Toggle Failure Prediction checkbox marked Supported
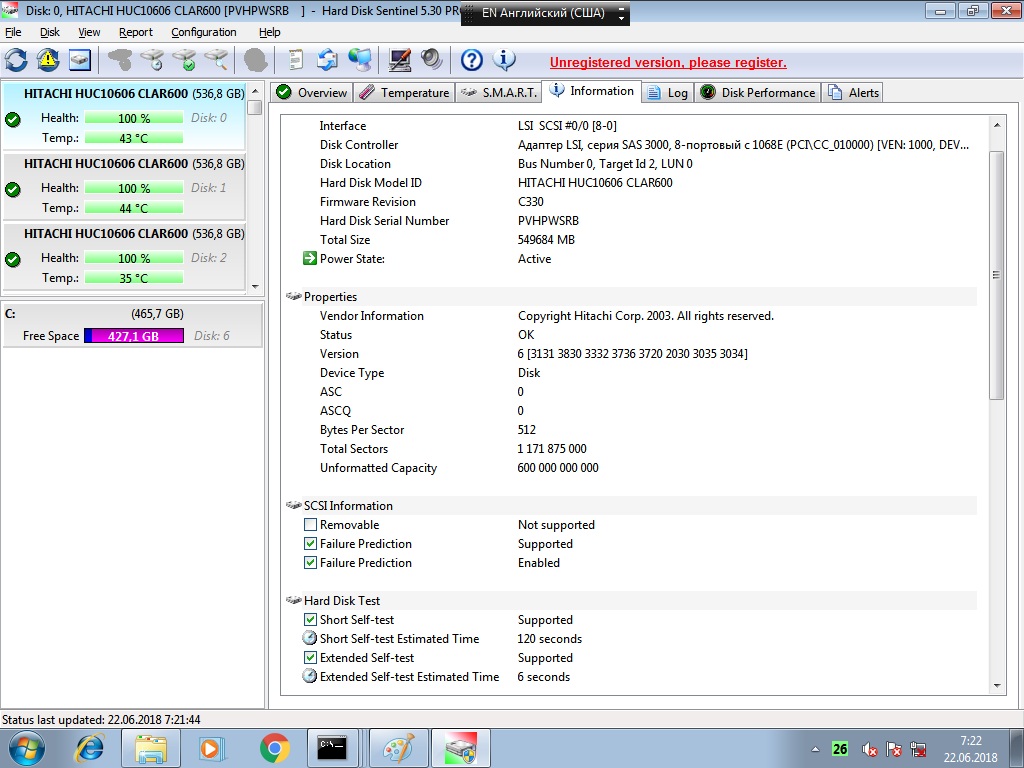The height and width of the screenshot is (768, 1024). [310, 543]
